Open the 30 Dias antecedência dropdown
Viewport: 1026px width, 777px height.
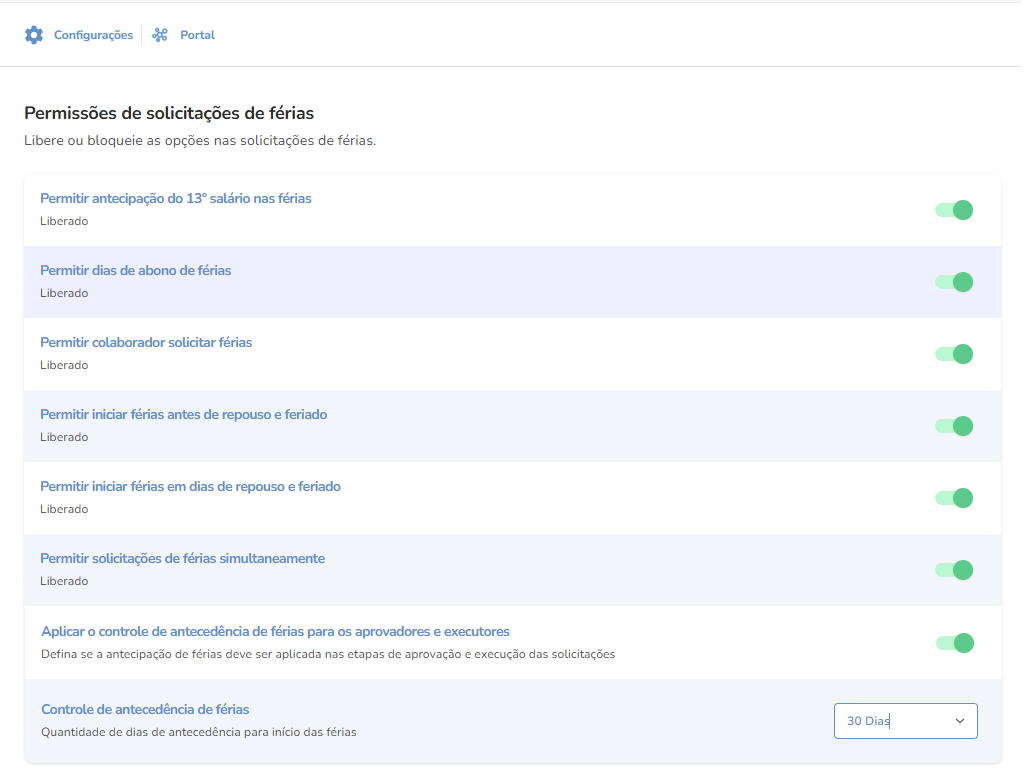click(x=906, y=721)
